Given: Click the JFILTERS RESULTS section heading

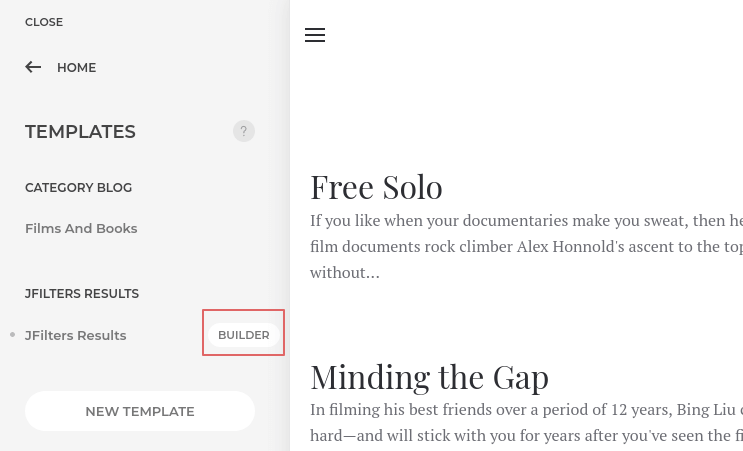Looking at the screenshot, I should pyautogui.click(x=82, y=294).
